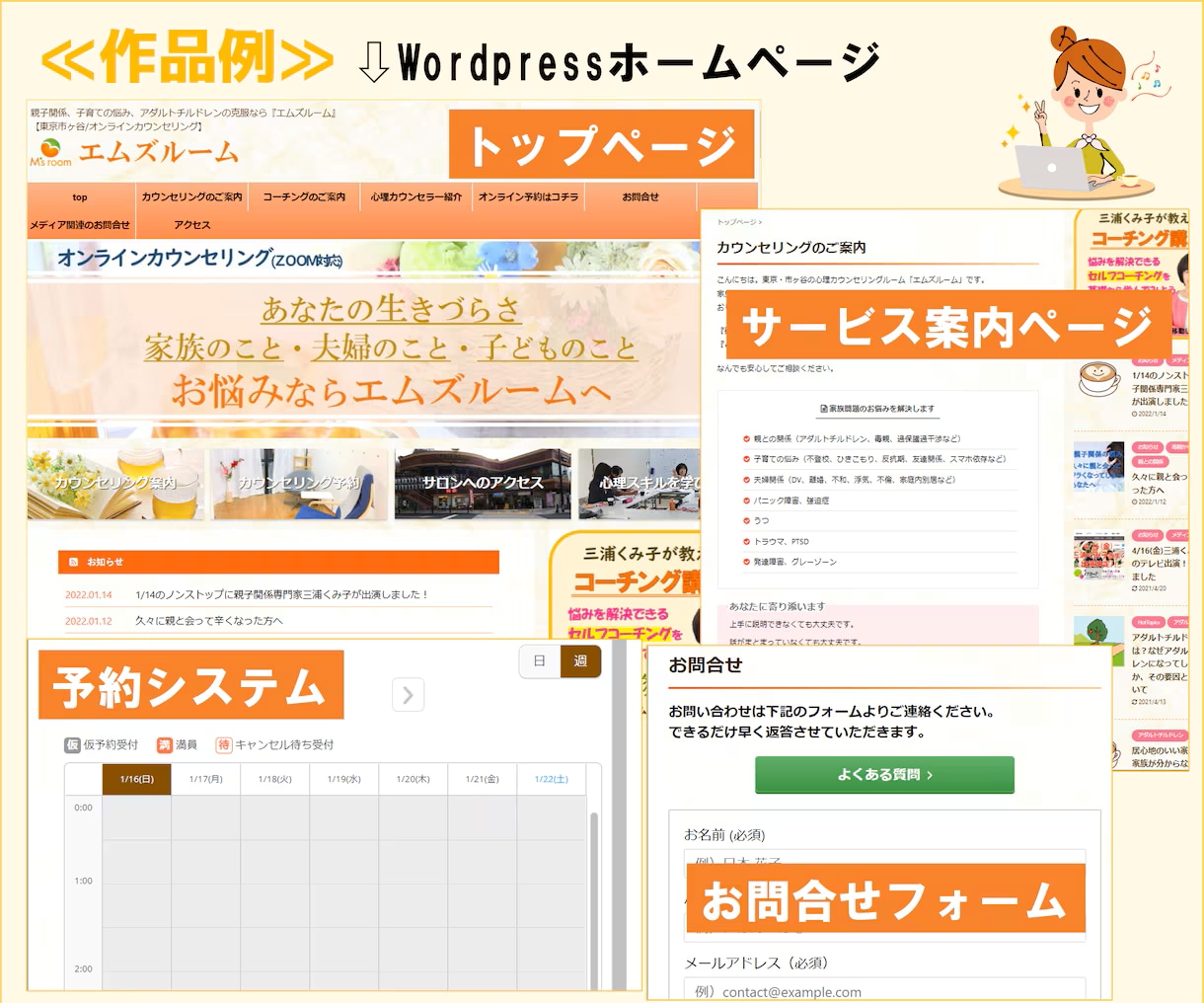
Task: Select the 1/20(木) column header
Action: coord(413,779)
